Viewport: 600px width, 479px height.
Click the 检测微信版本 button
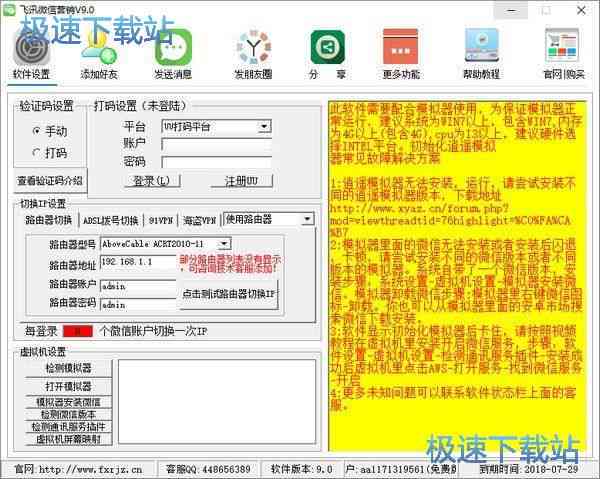68,414
